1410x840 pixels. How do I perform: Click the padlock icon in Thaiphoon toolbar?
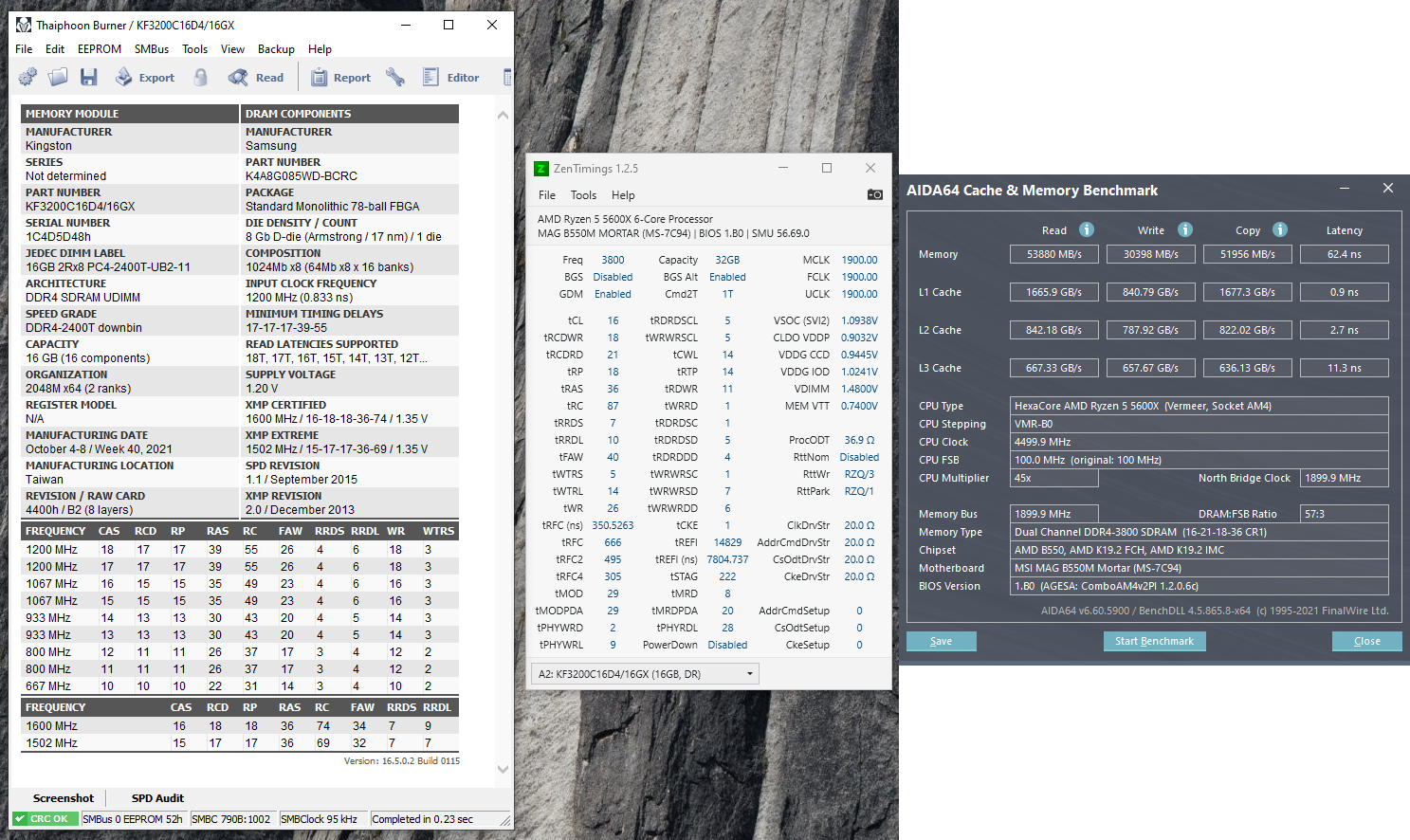[201, 78]
